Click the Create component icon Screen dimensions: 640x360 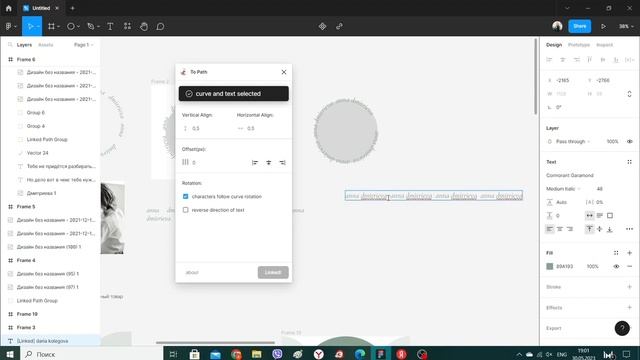tap(322, 27)
